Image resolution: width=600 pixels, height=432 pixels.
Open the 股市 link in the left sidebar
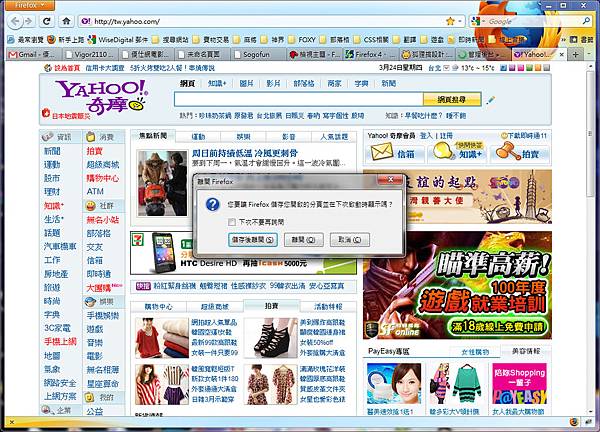click(x=52, y=178)
